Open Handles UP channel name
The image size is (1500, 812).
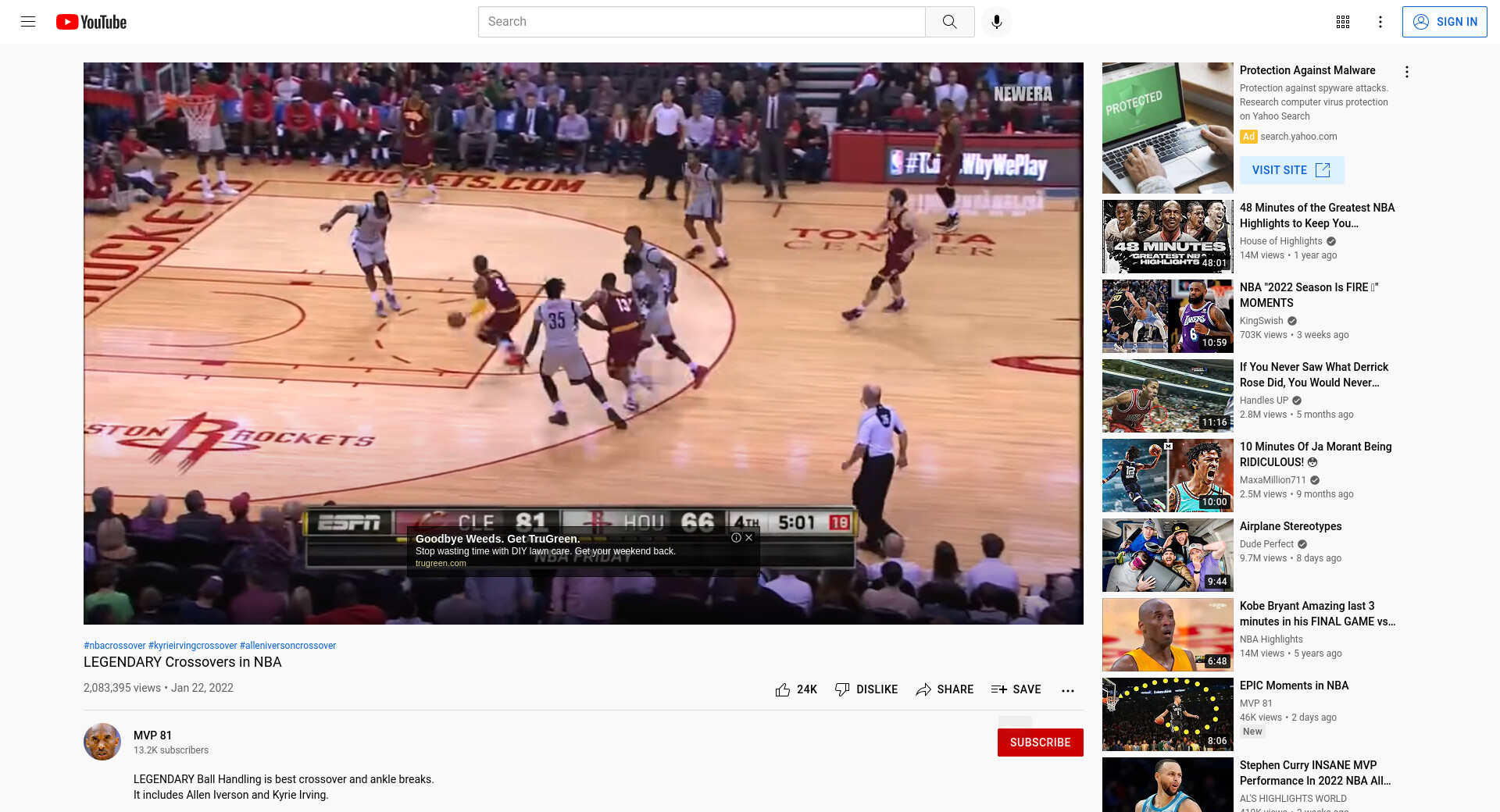tap(1263, 401)
